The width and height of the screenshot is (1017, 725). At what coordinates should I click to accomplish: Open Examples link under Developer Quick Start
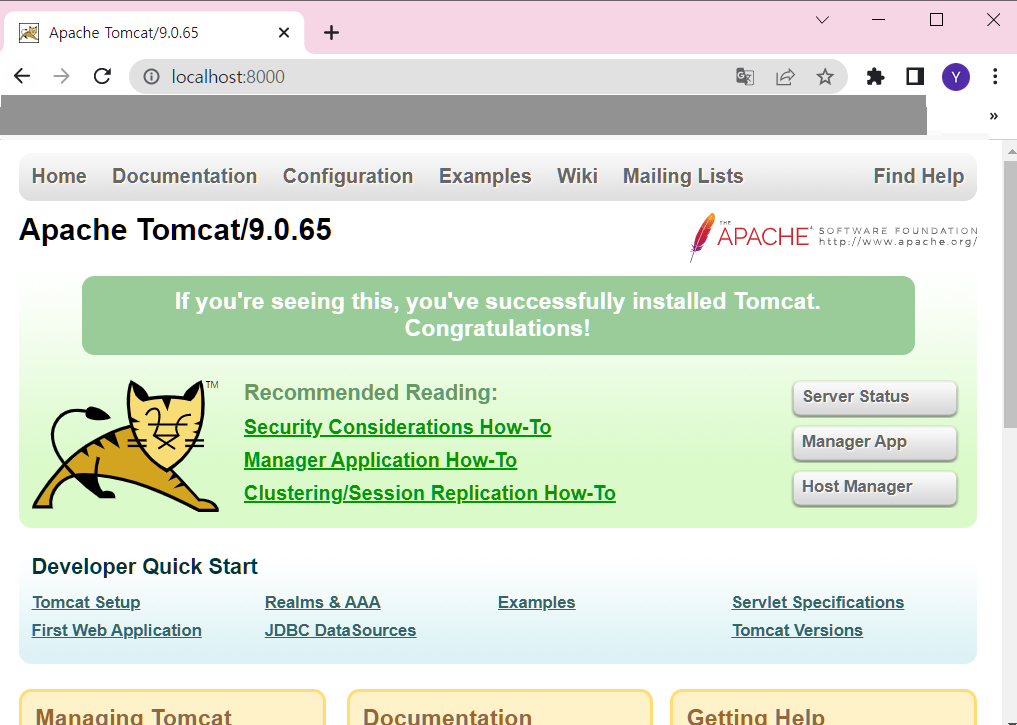coord(536,602)
